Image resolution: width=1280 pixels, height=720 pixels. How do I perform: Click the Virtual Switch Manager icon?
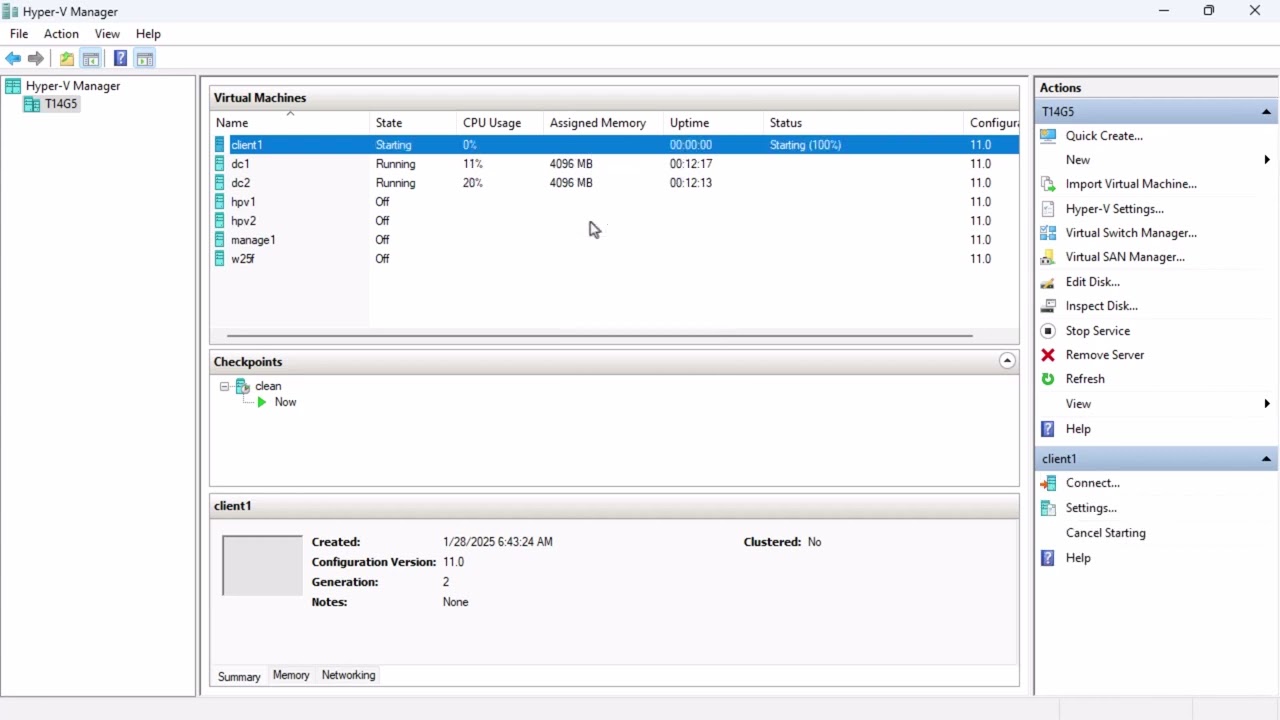1048,233
